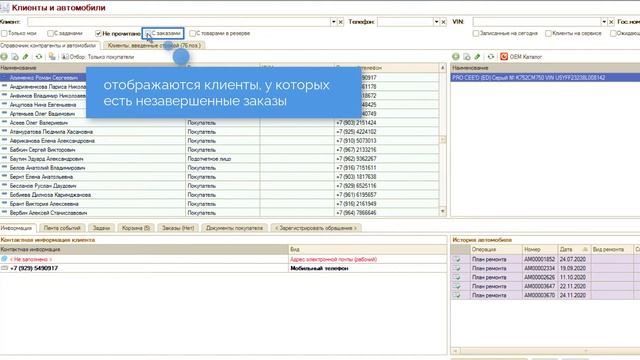This screenshot has height=360, width=640.
Task: Click the client list vertical scrollbar thumb
Action: pos(443,140)
